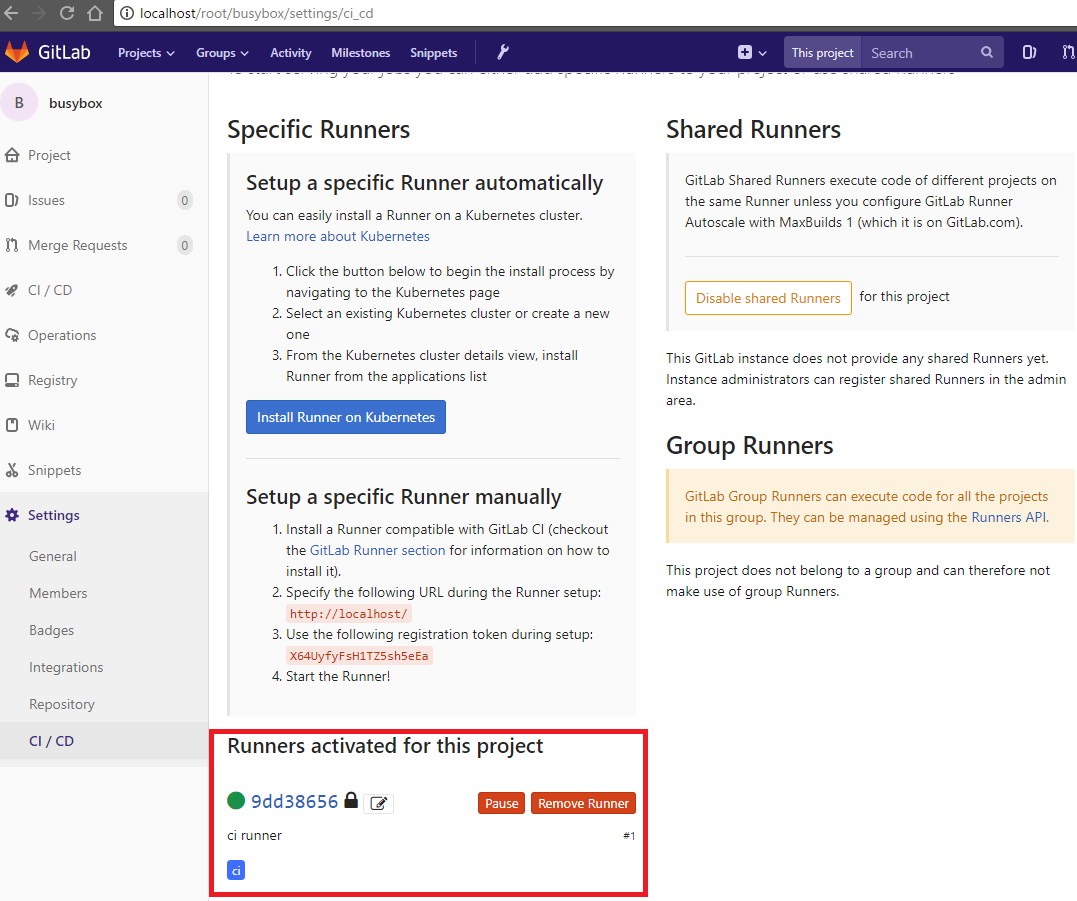Click Install Runner on Kubernetes

coord(345,417)
